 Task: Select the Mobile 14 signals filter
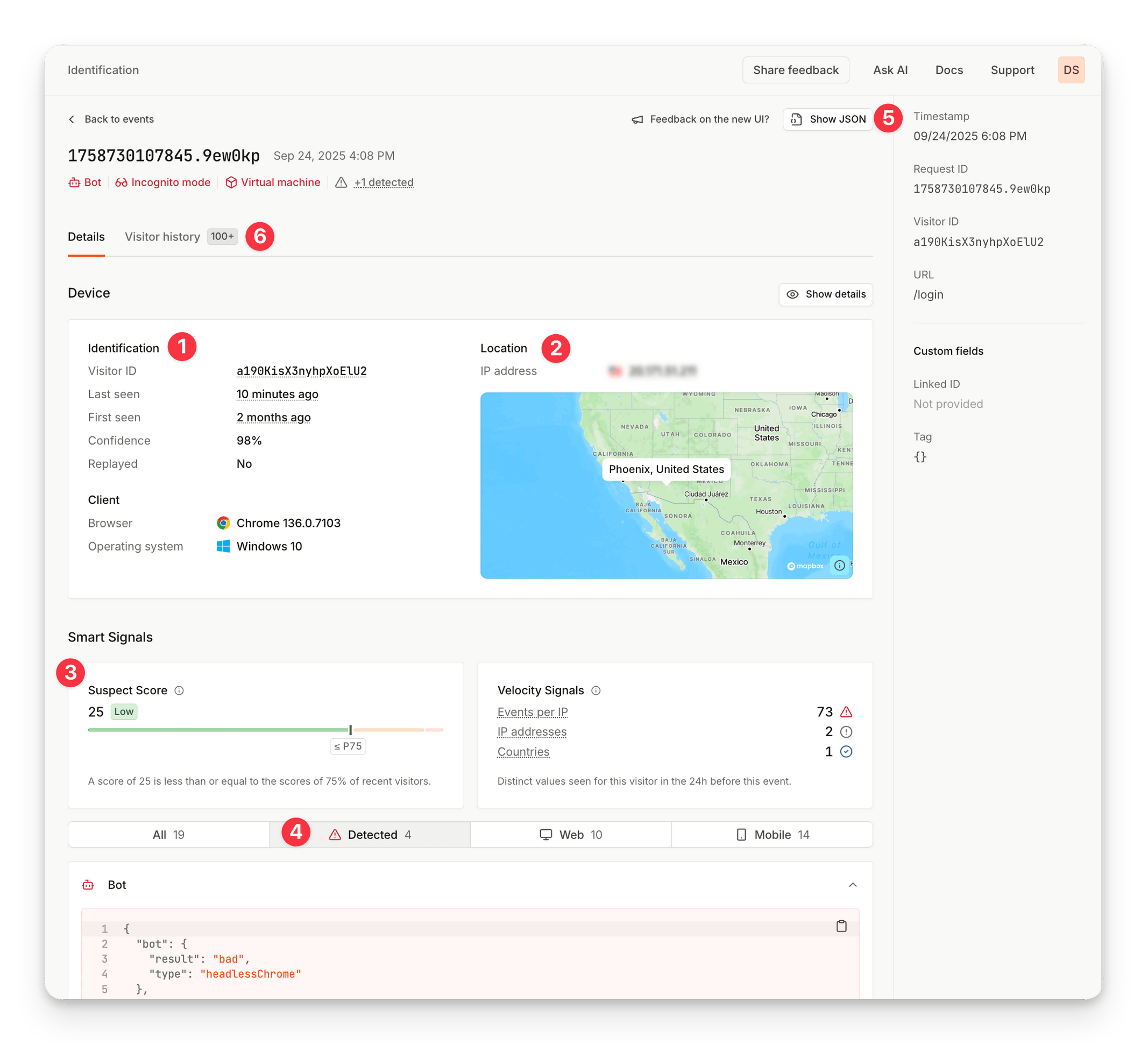(772, 836)
